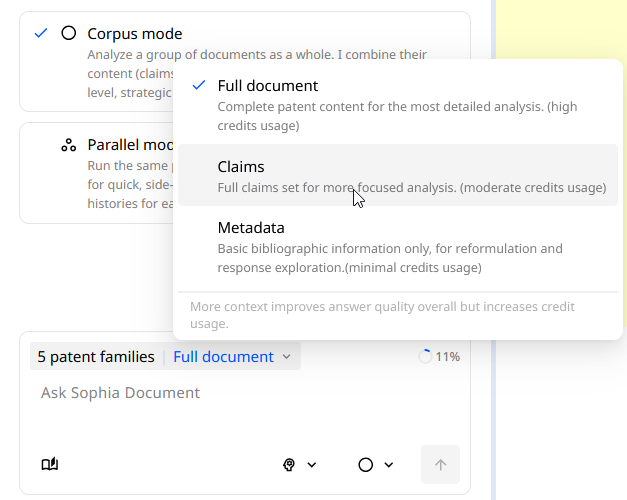Click the Parallel mode three-dots icon
This screenshot has height=500, width=627.
coord(68,145)
